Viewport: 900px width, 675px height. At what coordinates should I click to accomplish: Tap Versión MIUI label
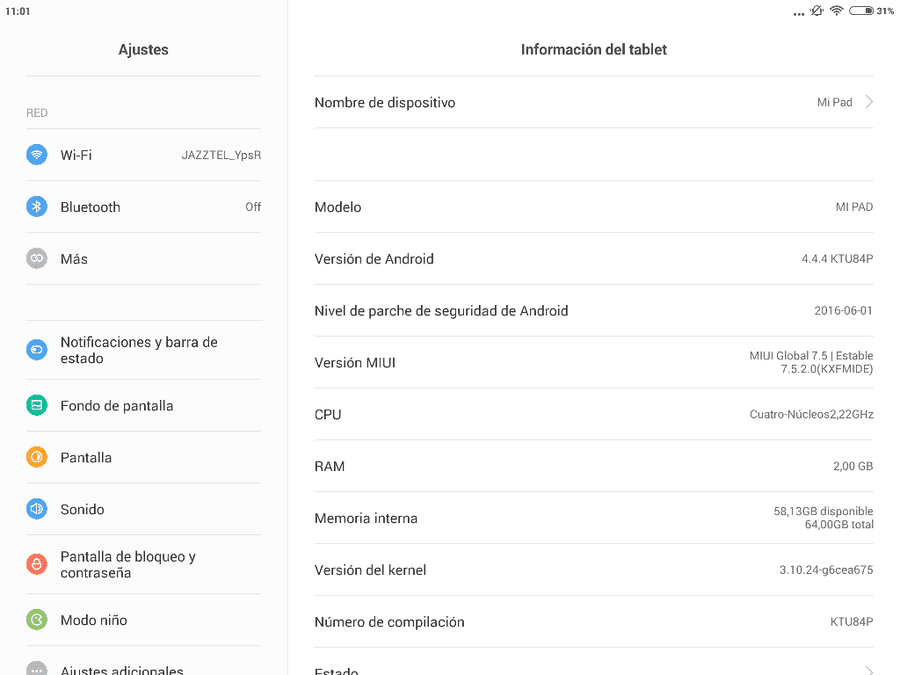(355, 363)
